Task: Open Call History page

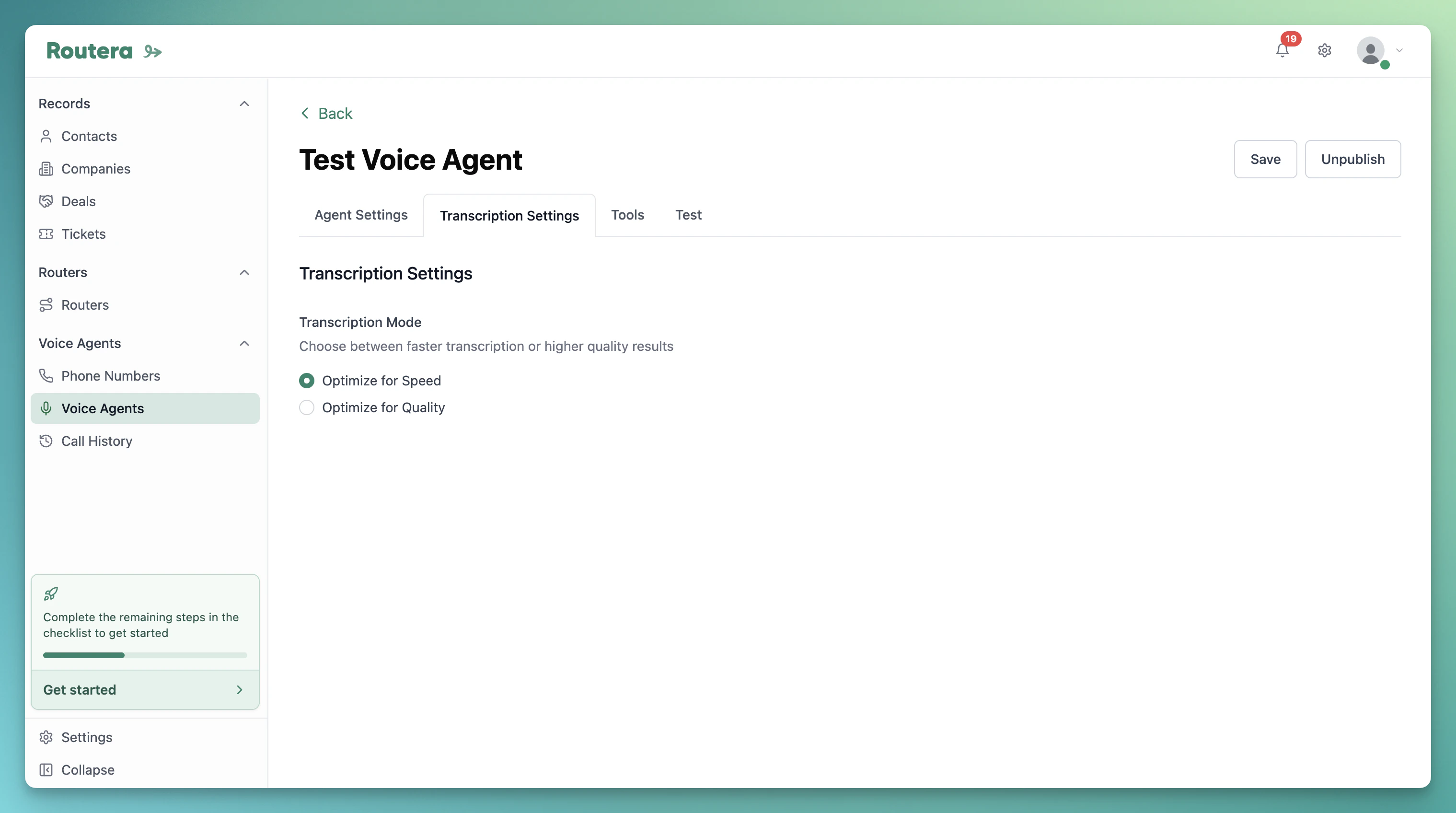Action: (x=145, y=441)
